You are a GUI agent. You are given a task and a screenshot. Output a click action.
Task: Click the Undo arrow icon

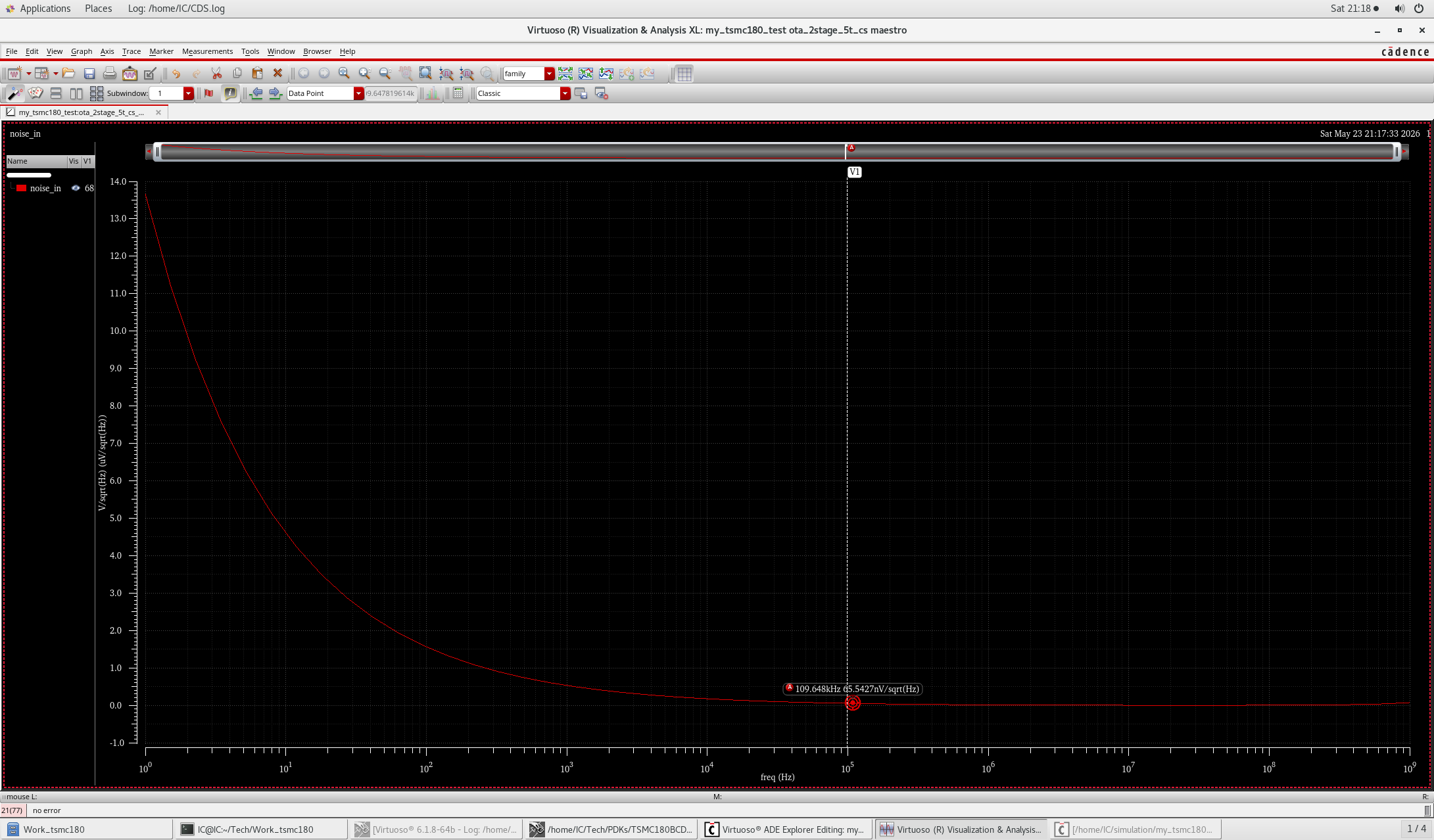(x=176, y=74)
